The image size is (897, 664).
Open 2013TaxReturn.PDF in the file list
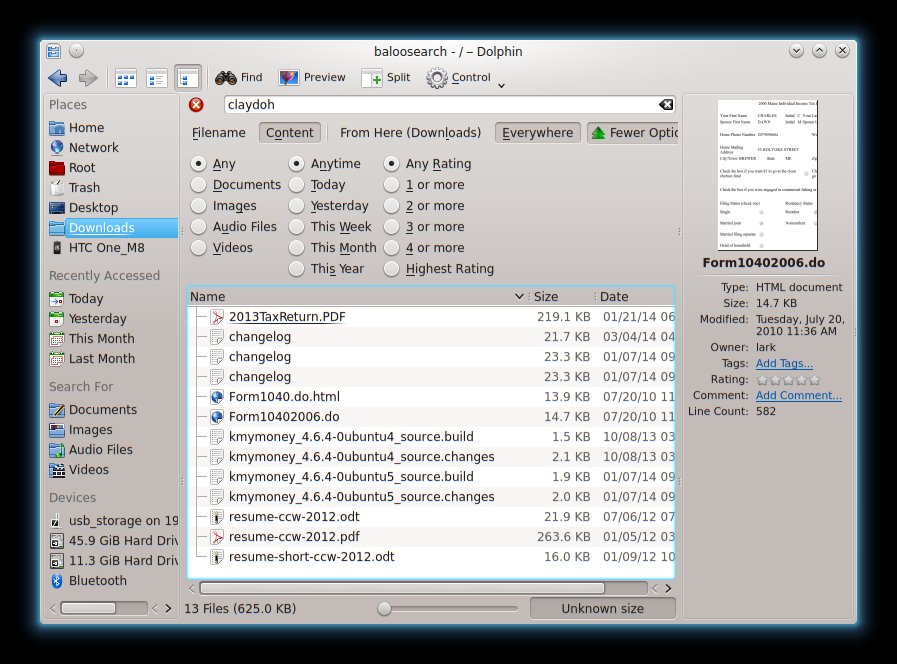tap(287, 317)
